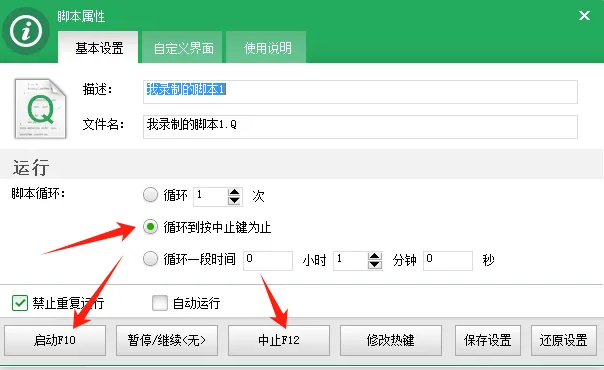The height and width of the screenshot is (370, 604).
Task: Click the 保存设置 button
Action: click(488, 340)
